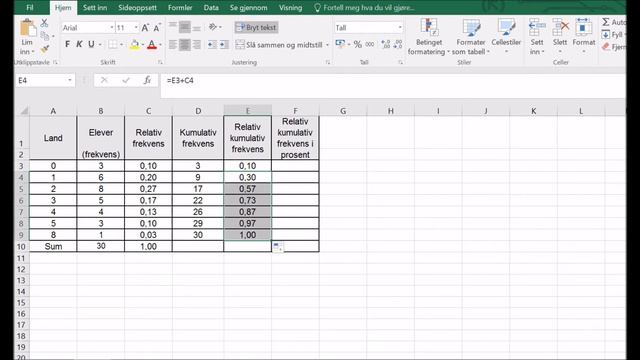Confirm formula entry checkmark button

point(126,80)
